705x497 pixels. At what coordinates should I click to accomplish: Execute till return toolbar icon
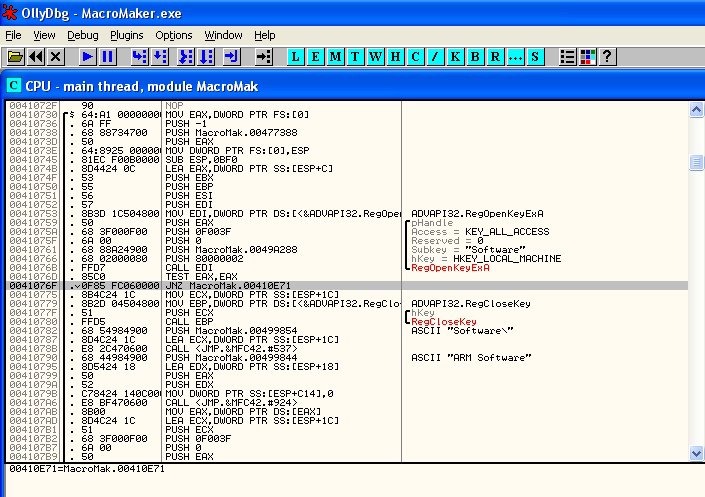pyautogui.click(x=232, y=57)
